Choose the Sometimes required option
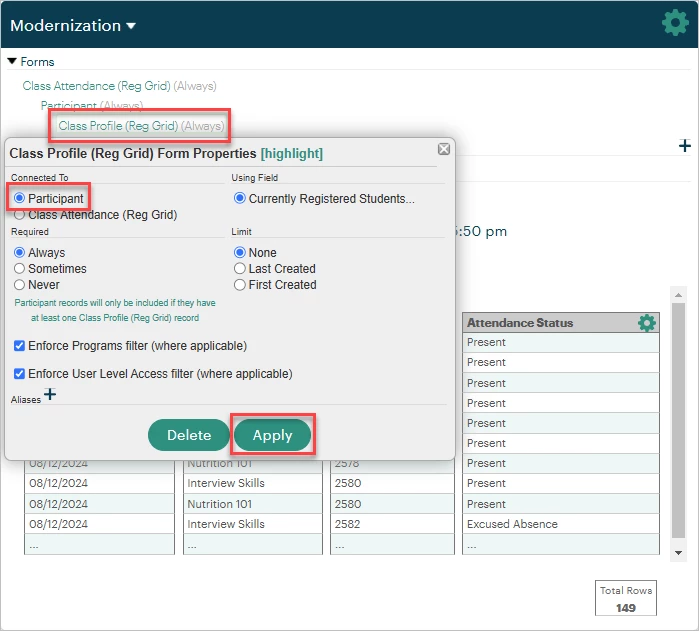This screenshot has width=699, height=631. (x=19, y=268)
